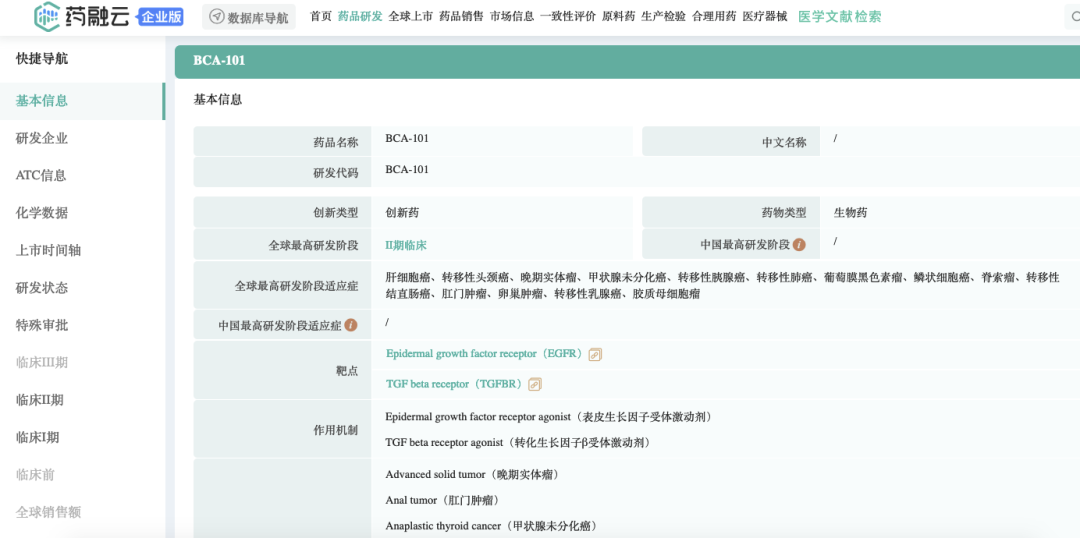Click BCA-101 value in 研发代码 row

tap(407, 169)
